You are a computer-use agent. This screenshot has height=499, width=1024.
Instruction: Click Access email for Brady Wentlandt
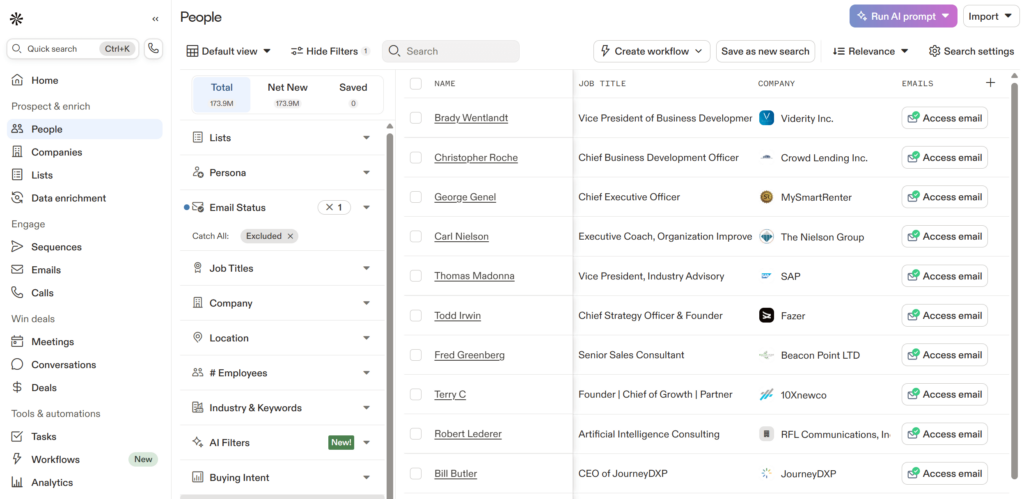(x=944, y=118)
